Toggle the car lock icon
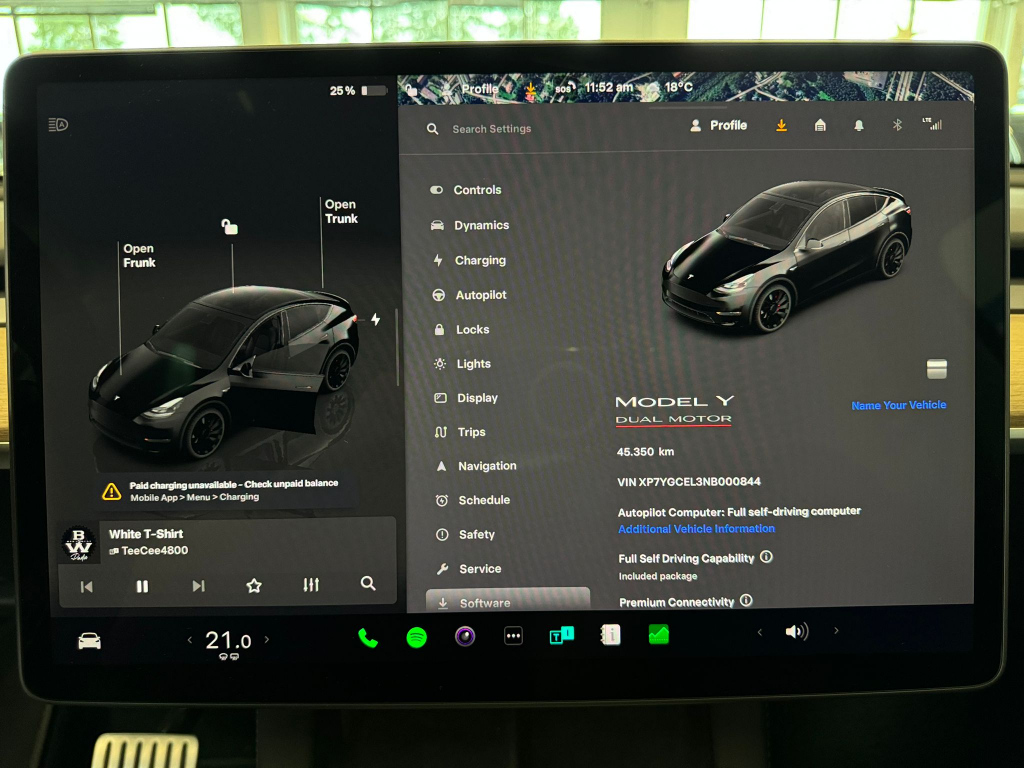 click(x=229, y=227)
